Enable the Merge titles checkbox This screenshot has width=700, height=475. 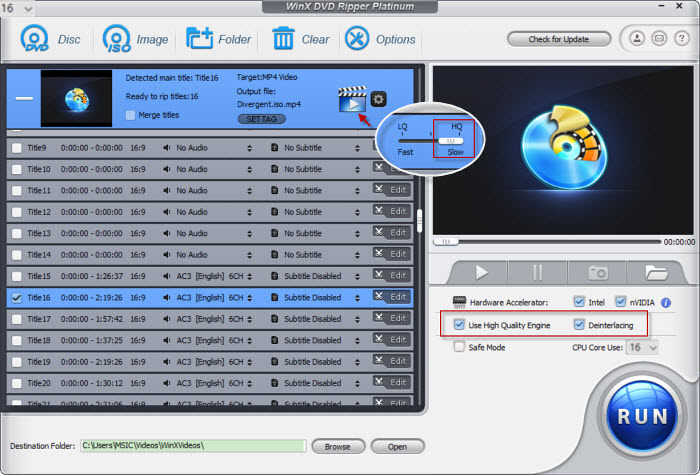(130, 115)
